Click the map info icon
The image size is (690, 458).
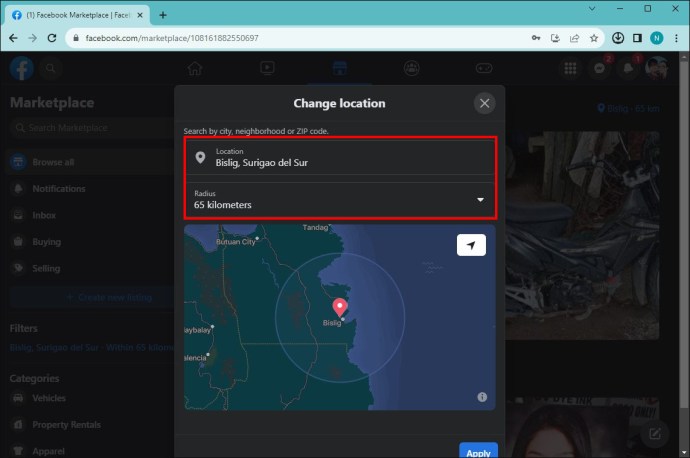tap(482, 397)
